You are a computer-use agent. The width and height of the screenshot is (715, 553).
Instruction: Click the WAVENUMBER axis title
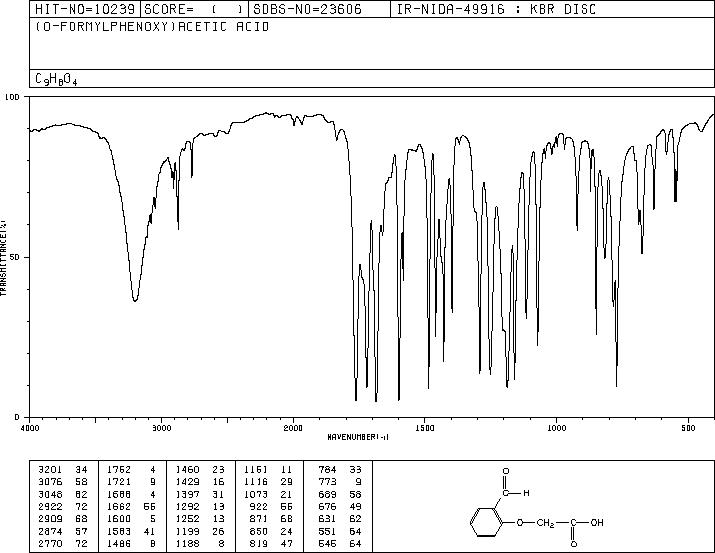[358, 437]
